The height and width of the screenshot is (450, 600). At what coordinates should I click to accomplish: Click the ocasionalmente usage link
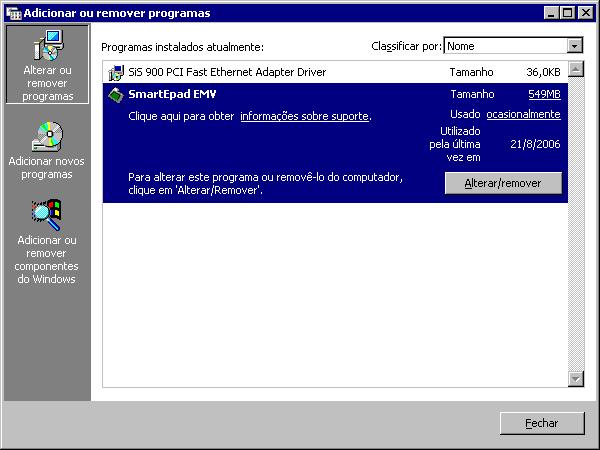(x=523, y=114)
